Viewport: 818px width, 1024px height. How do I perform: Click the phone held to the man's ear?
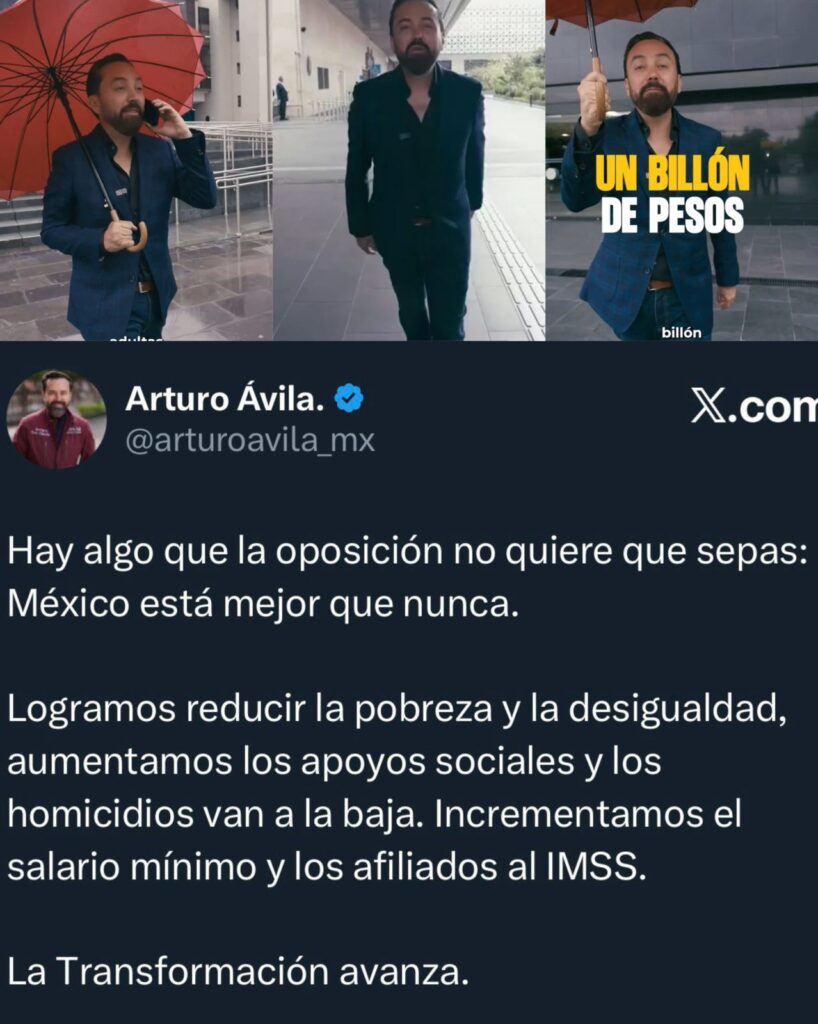coord(151,113)
